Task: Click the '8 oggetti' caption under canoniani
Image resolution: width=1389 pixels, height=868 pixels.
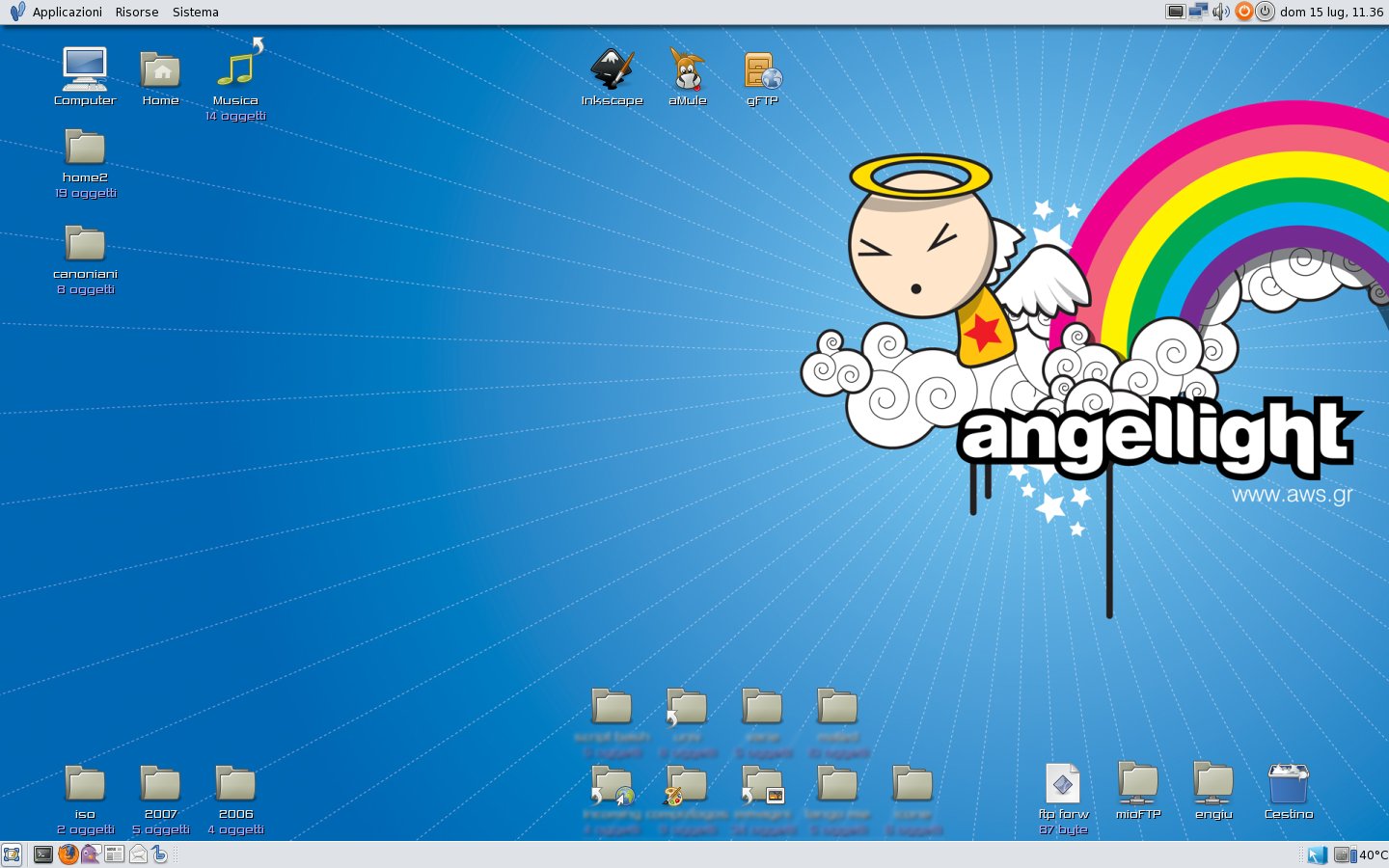Action: (85, 289)
